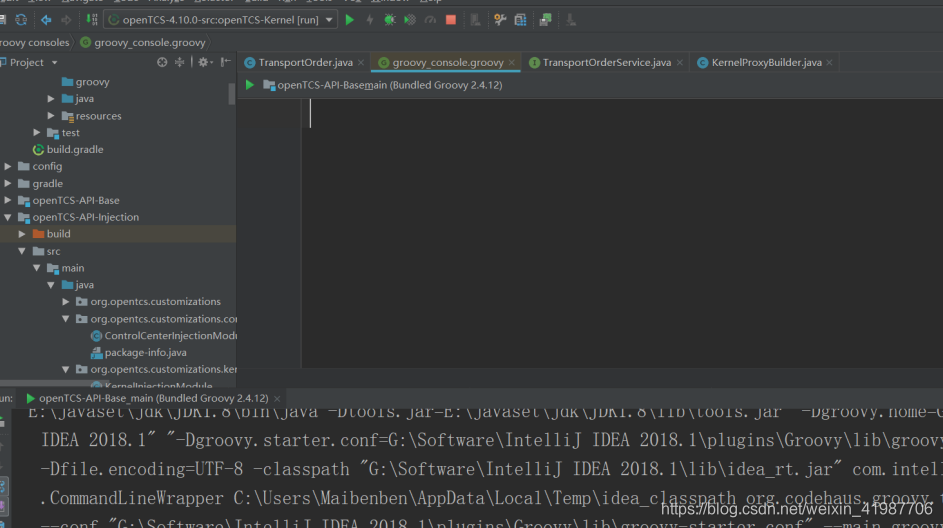Close the Run tab openTCS-API-Base_main

277,399
